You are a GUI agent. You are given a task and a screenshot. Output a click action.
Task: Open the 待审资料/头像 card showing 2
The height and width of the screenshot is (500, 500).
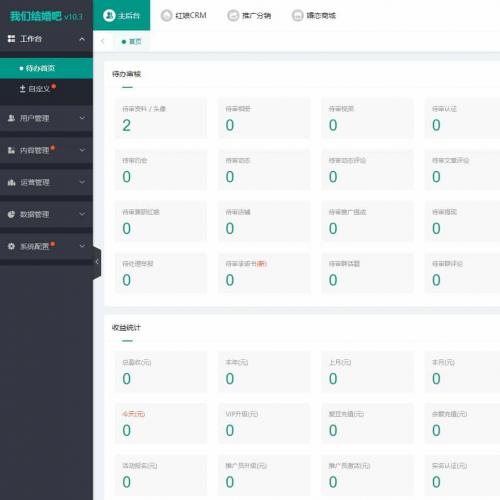pos(161,118)
